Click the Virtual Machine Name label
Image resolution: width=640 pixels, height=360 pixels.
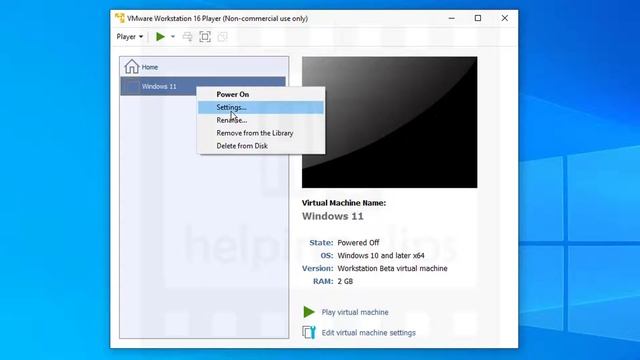(344, 203)
